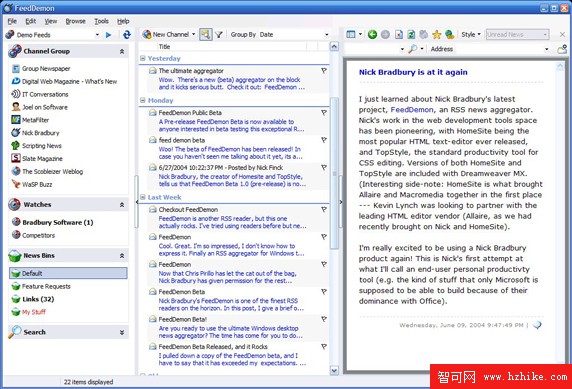Click the browser layout icon
Viewport: 572px width, 389px height.
point(351,35)
